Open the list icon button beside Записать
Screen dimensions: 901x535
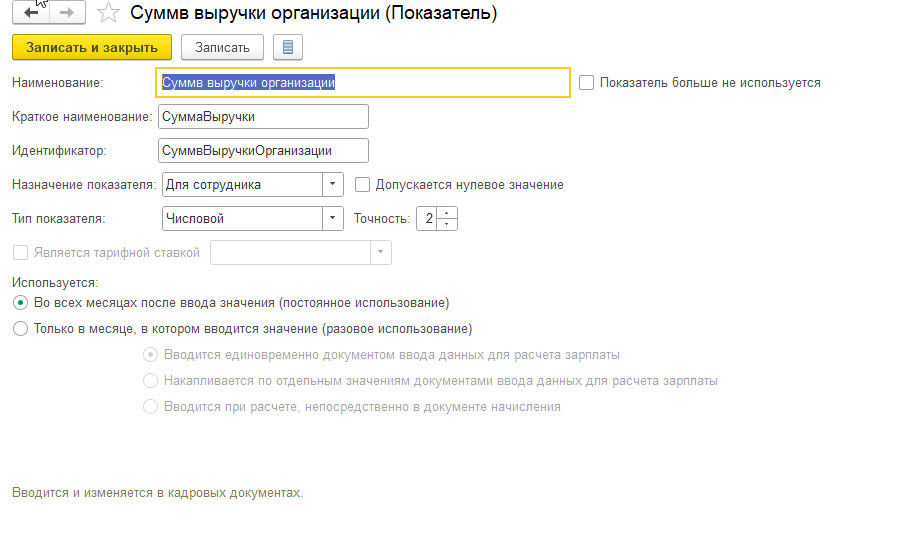[x=288, y=47]
